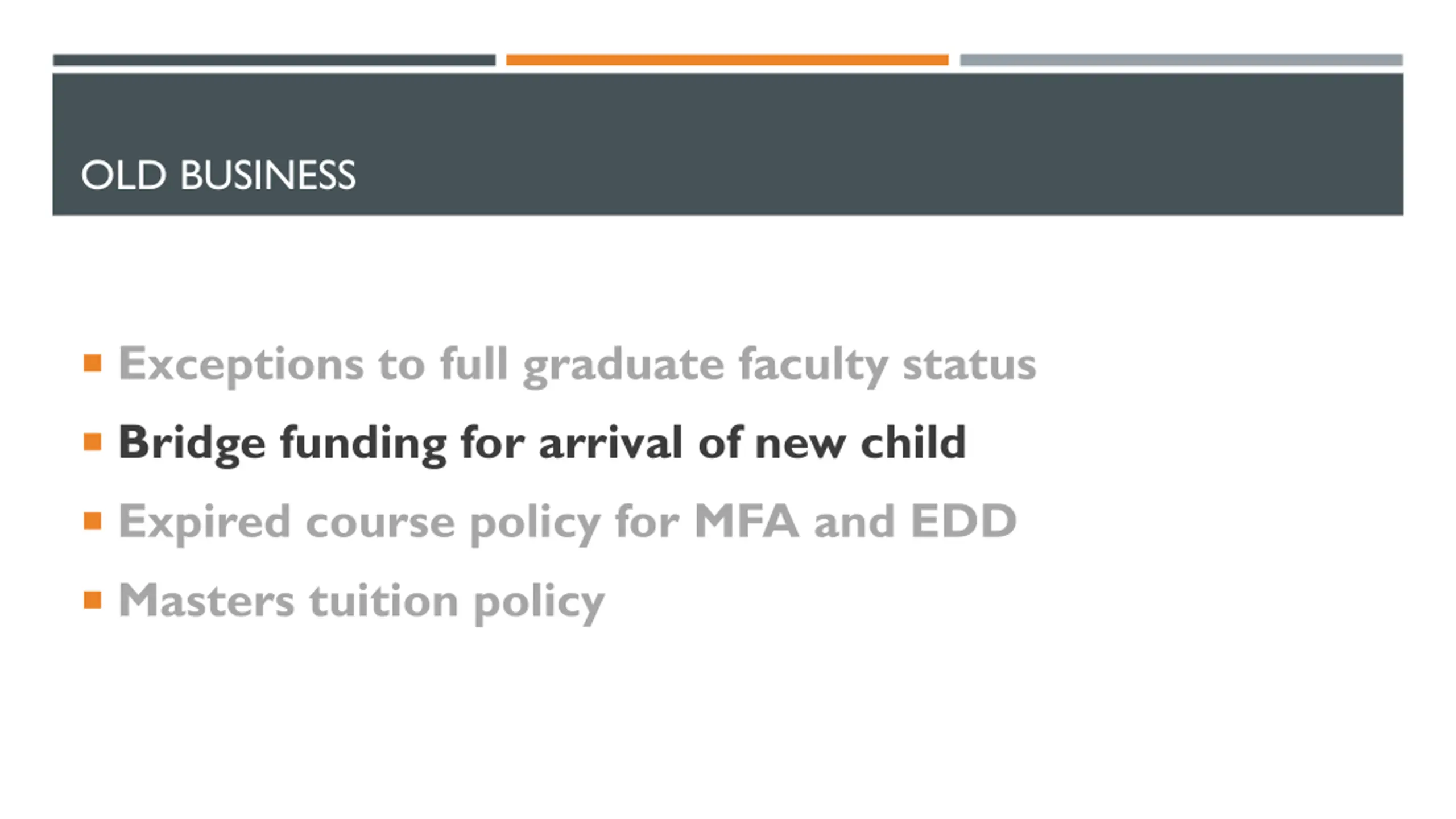The image size is (1456, 819).
Task: Select the Bridge funding for arrival line
Action: pyautogui.click(x=542, y=444)
